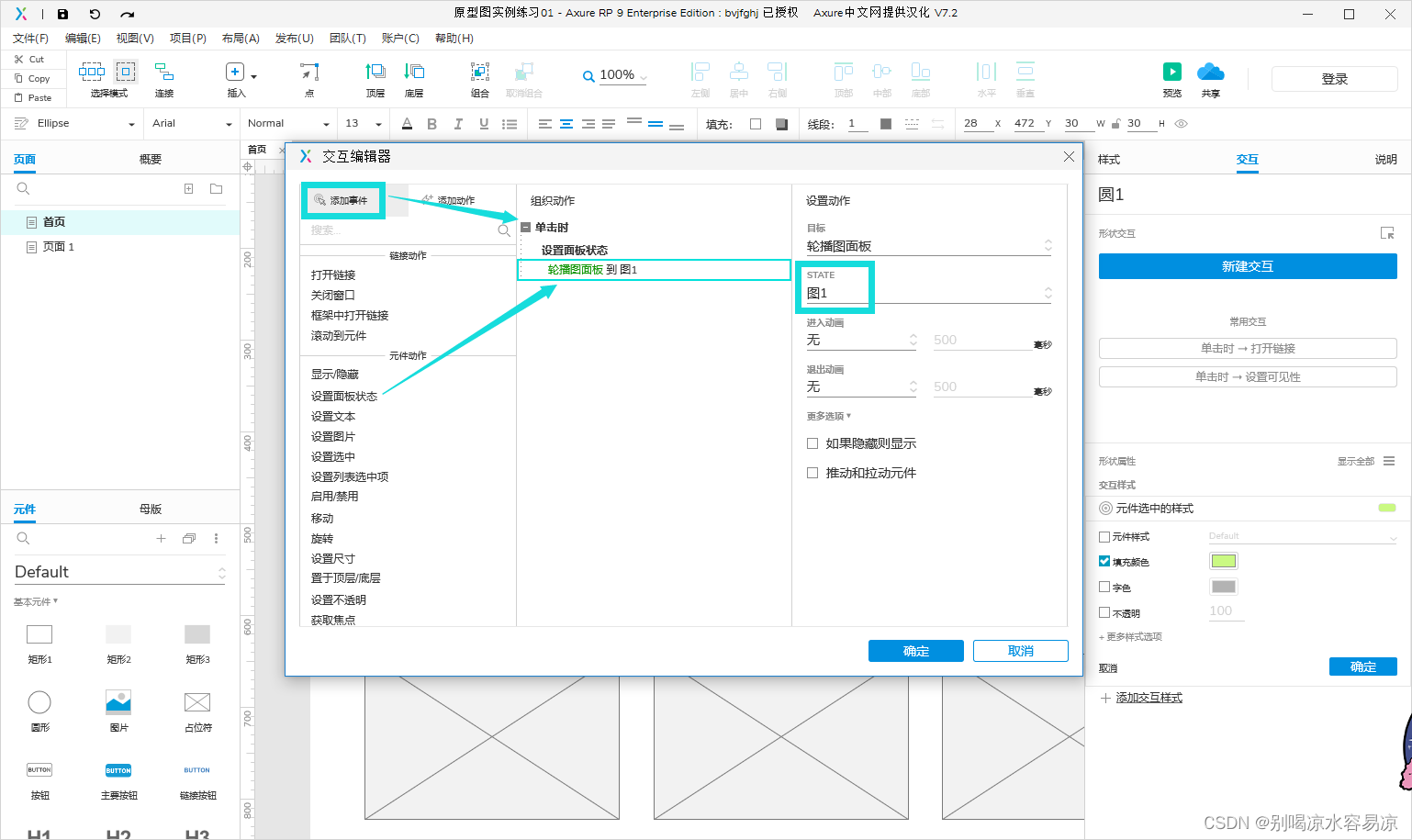Uncheck the 填充颜色 checkbox
This screenshot has width=1412, height=840.
click(1104, 561)
